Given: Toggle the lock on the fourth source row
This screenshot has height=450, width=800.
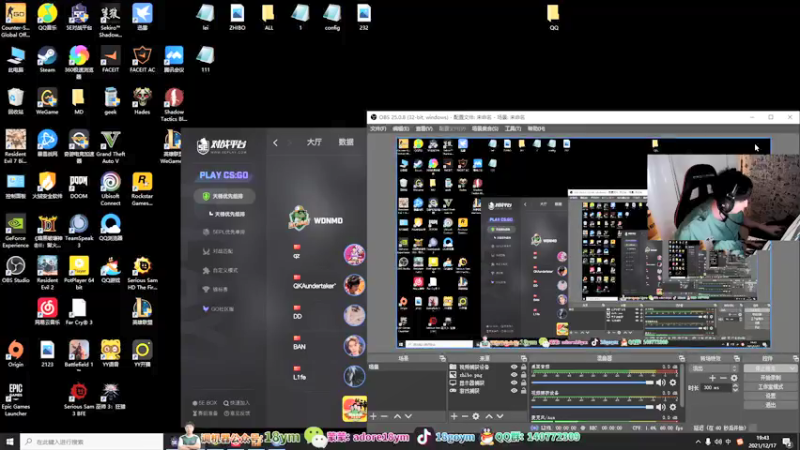Looking at the screenshot, I should (x=523, y=391).
